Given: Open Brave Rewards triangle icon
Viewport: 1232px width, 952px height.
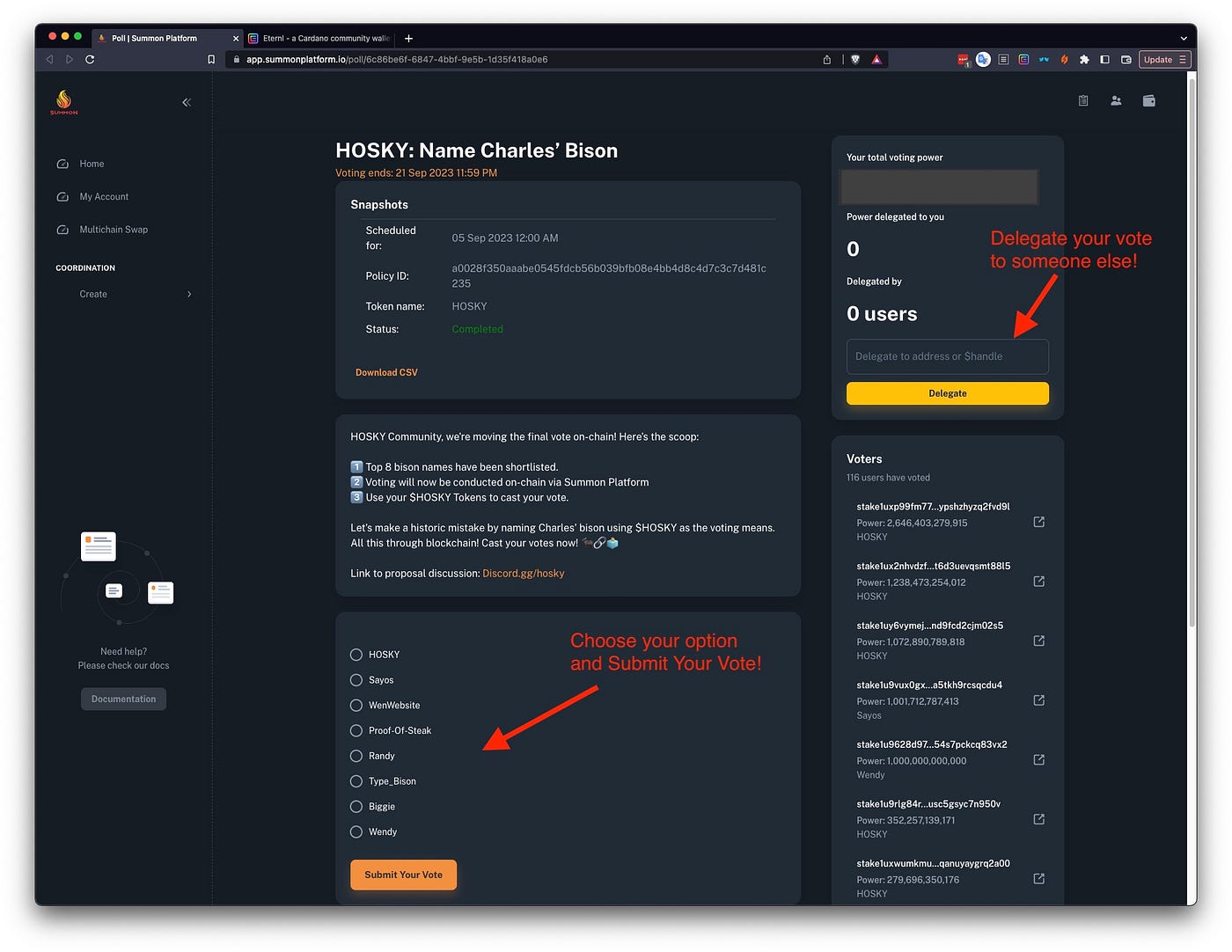Looking at the screenshot, I should (x=876, y=60).
